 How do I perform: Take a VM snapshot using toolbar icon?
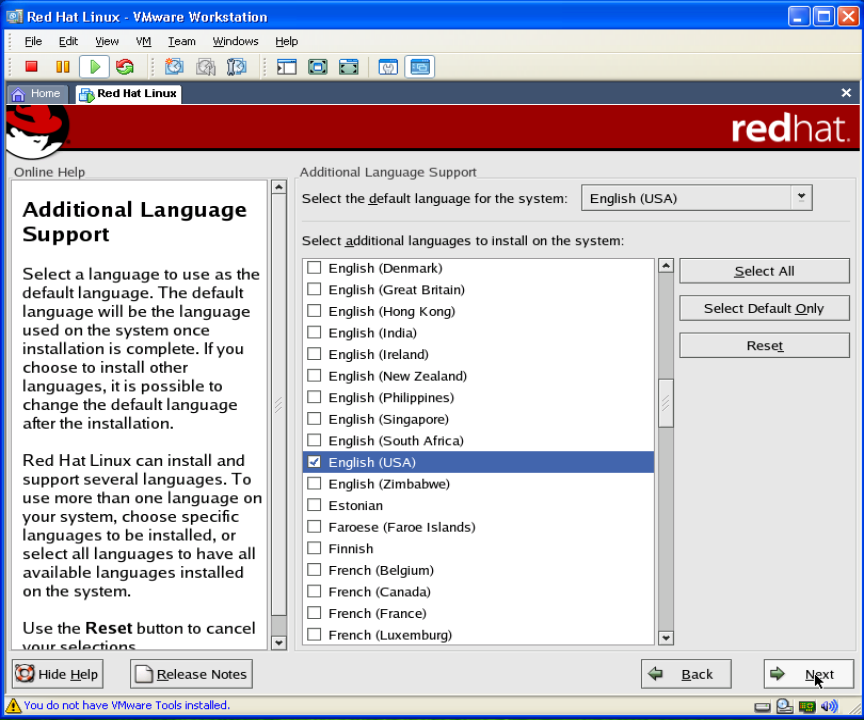[x=174, y=67]
